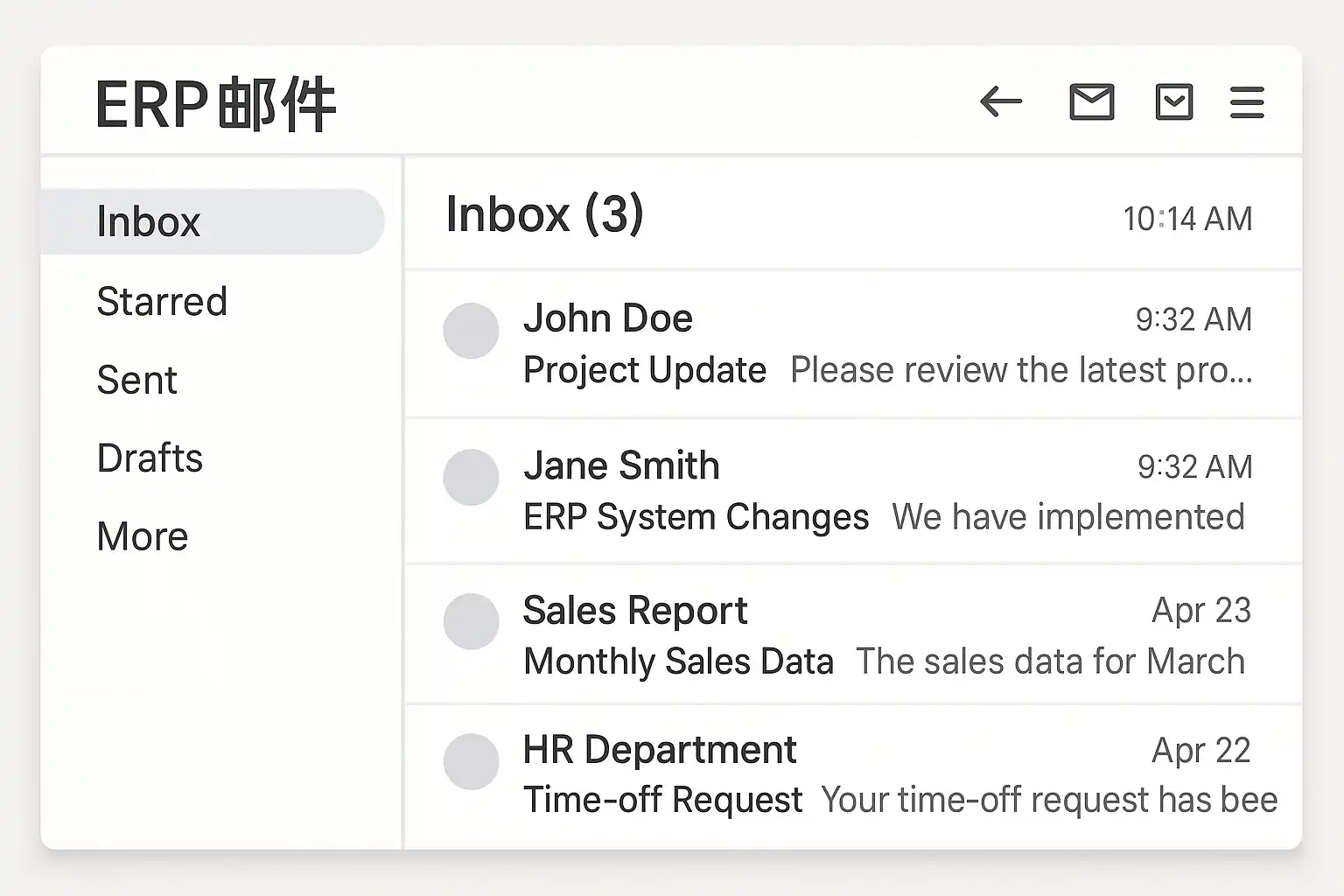Click the archive box icon

click(1173, 102)
